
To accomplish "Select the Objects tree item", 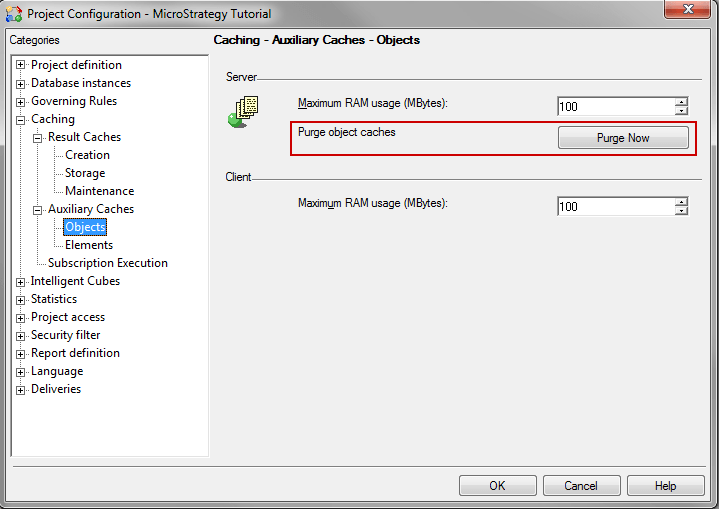I will [85, 227].
